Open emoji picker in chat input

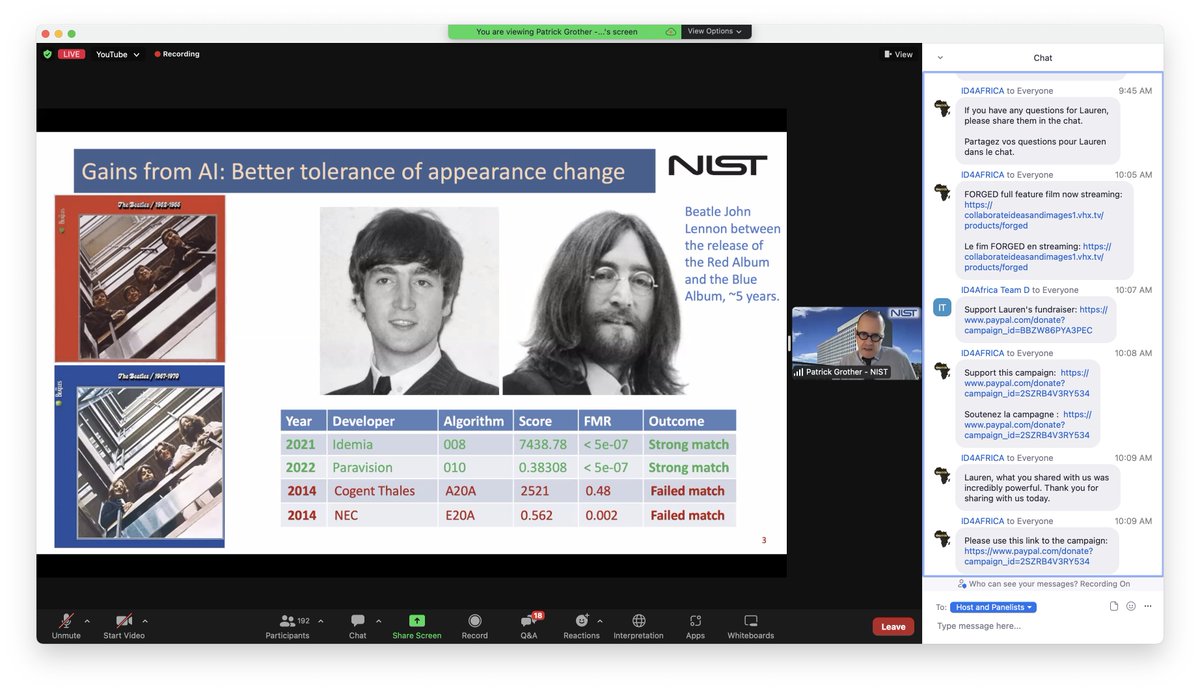pyautogui.click(x=1131, y=606)
